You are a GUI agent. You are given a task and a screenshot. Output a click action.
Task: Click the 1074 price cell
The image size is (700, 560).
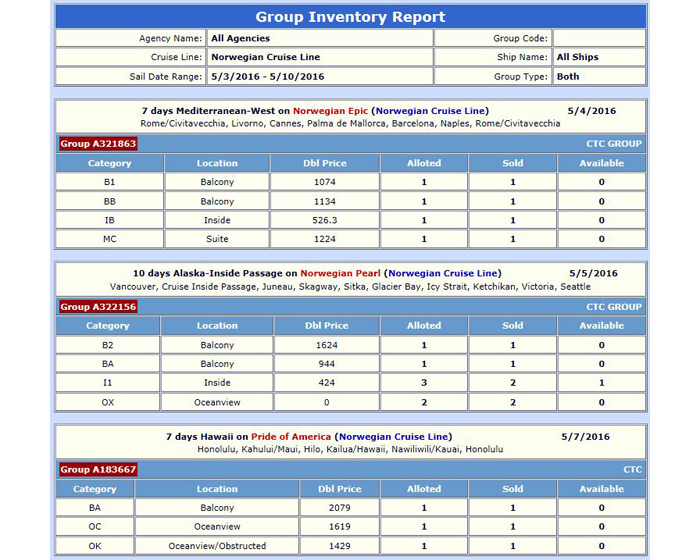tap(325, 182)
